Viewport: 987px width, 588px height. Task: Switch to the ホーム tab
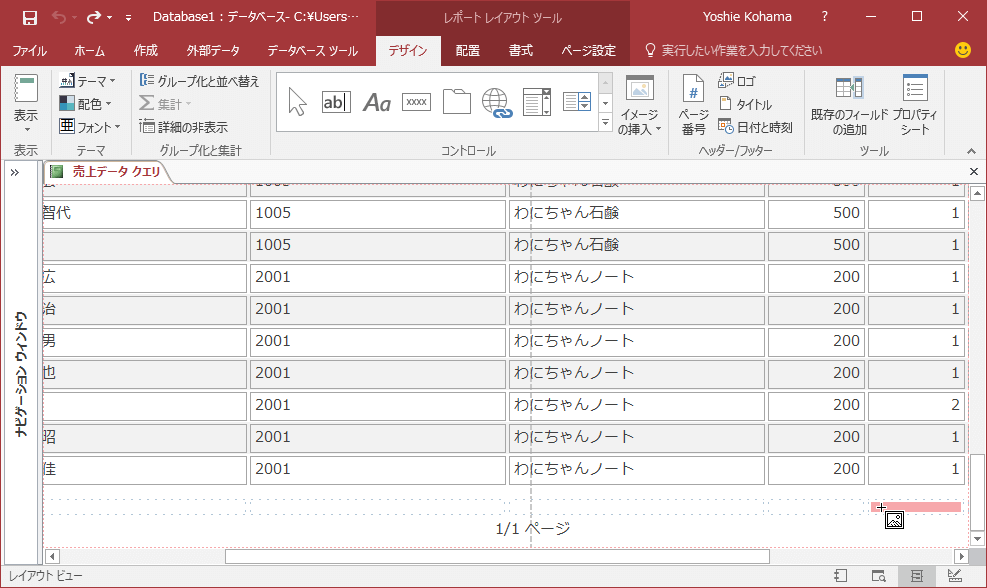tap(89, 50)
